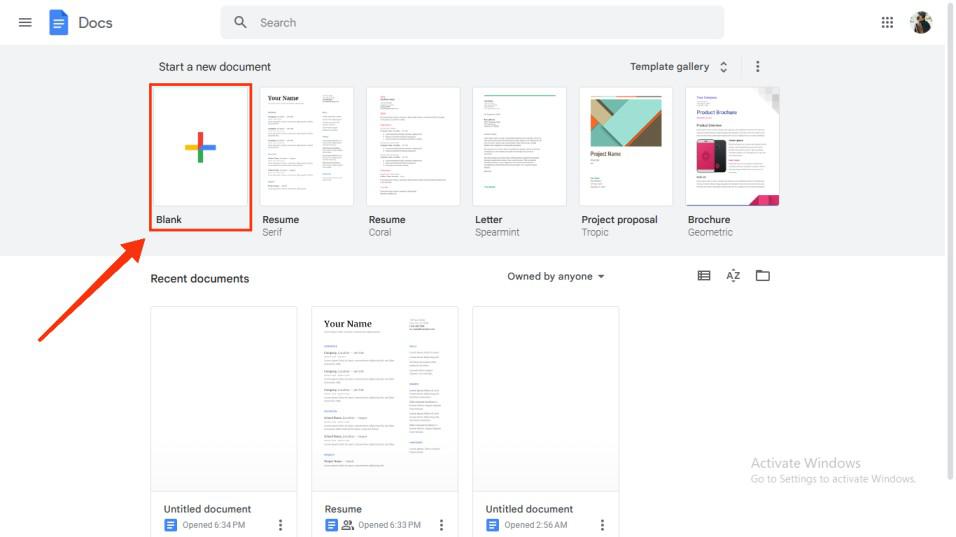Viewport: 956px width, 537px height.
Task: Click the Resume title under recent documents
Action: (x=343, y=509)
